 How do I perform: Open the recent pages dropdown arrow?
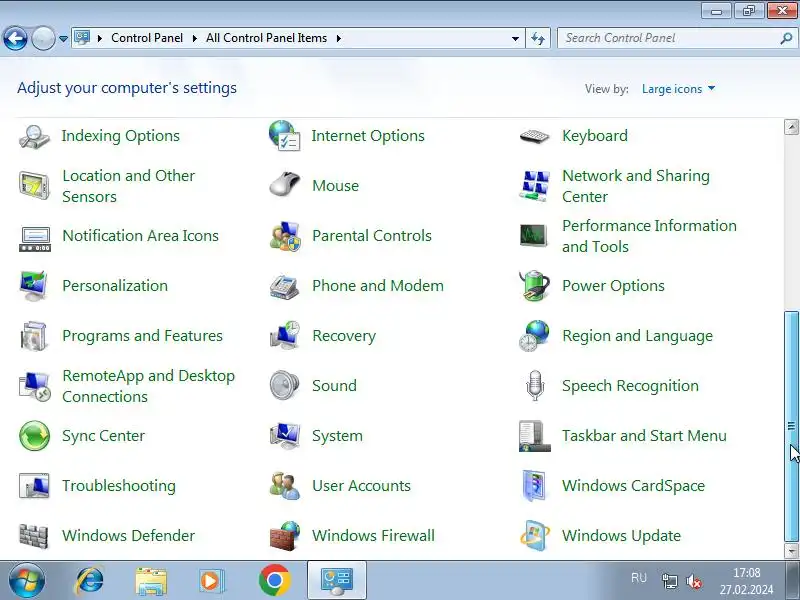[x=63, y=38]
